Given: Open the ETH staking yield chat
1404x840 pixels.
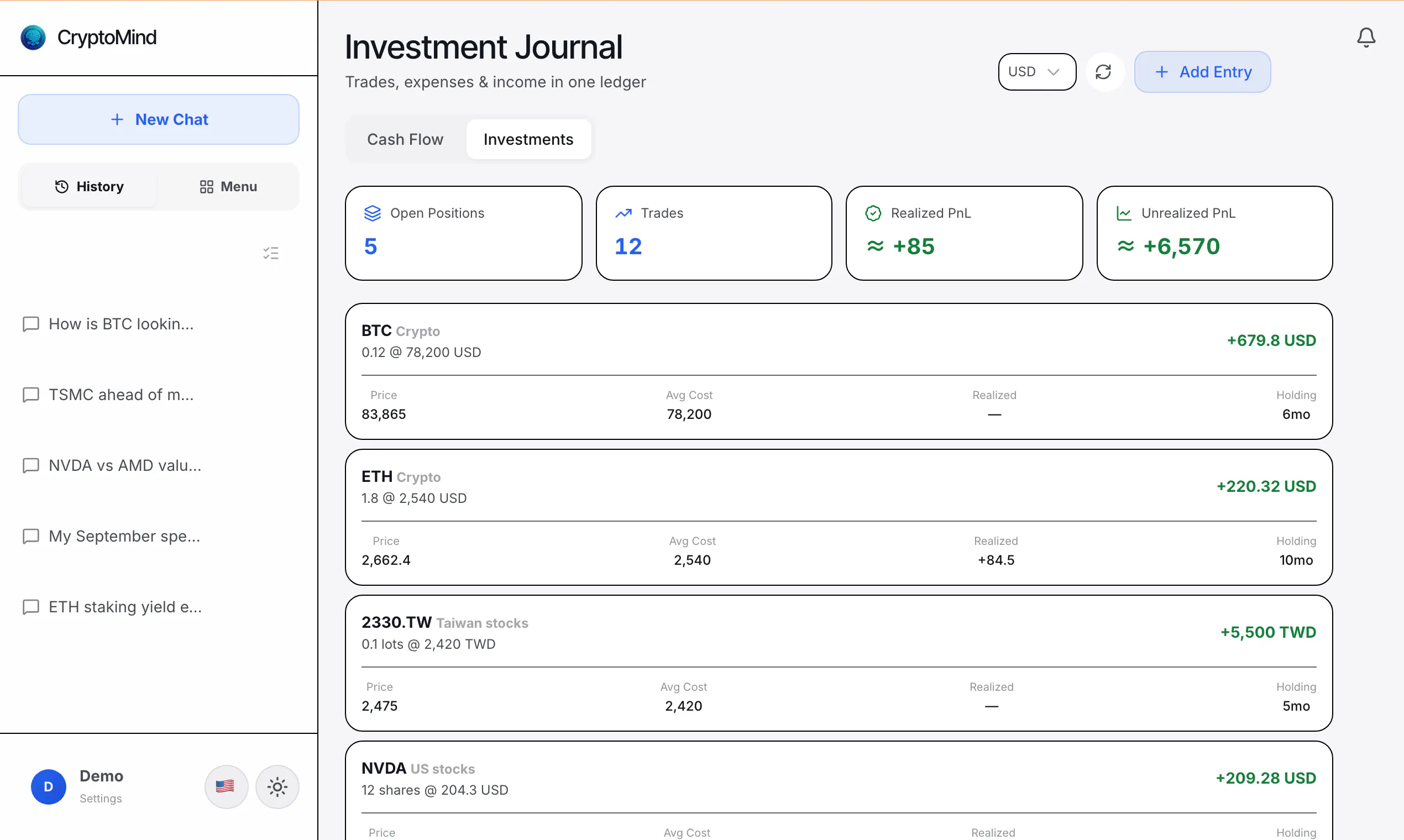Looking at the screenshot, I should pyautogui.click(x=125, y=607).
